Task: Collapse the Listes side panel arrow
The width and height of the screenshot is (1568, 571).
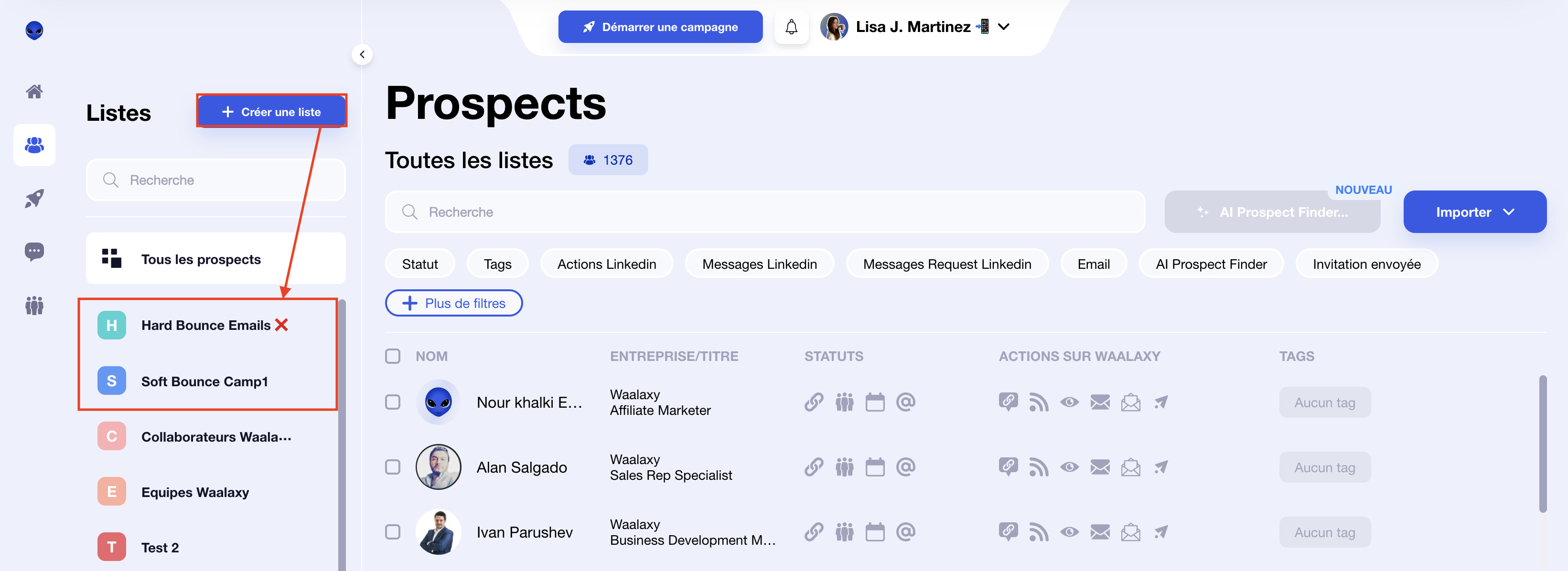Action: [x=362, y=55]
